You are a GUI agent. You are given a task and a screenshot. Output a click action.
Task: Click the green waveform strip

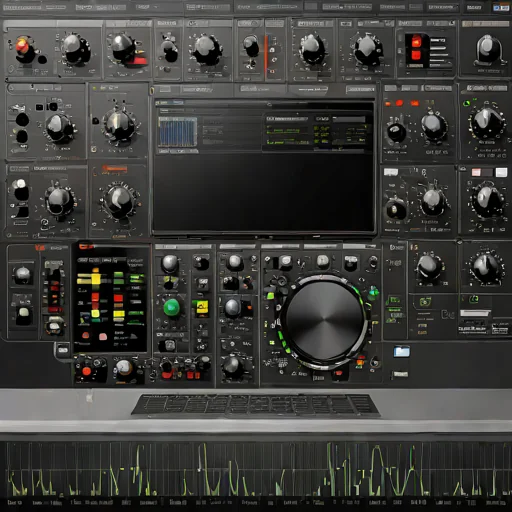[256, 470]
